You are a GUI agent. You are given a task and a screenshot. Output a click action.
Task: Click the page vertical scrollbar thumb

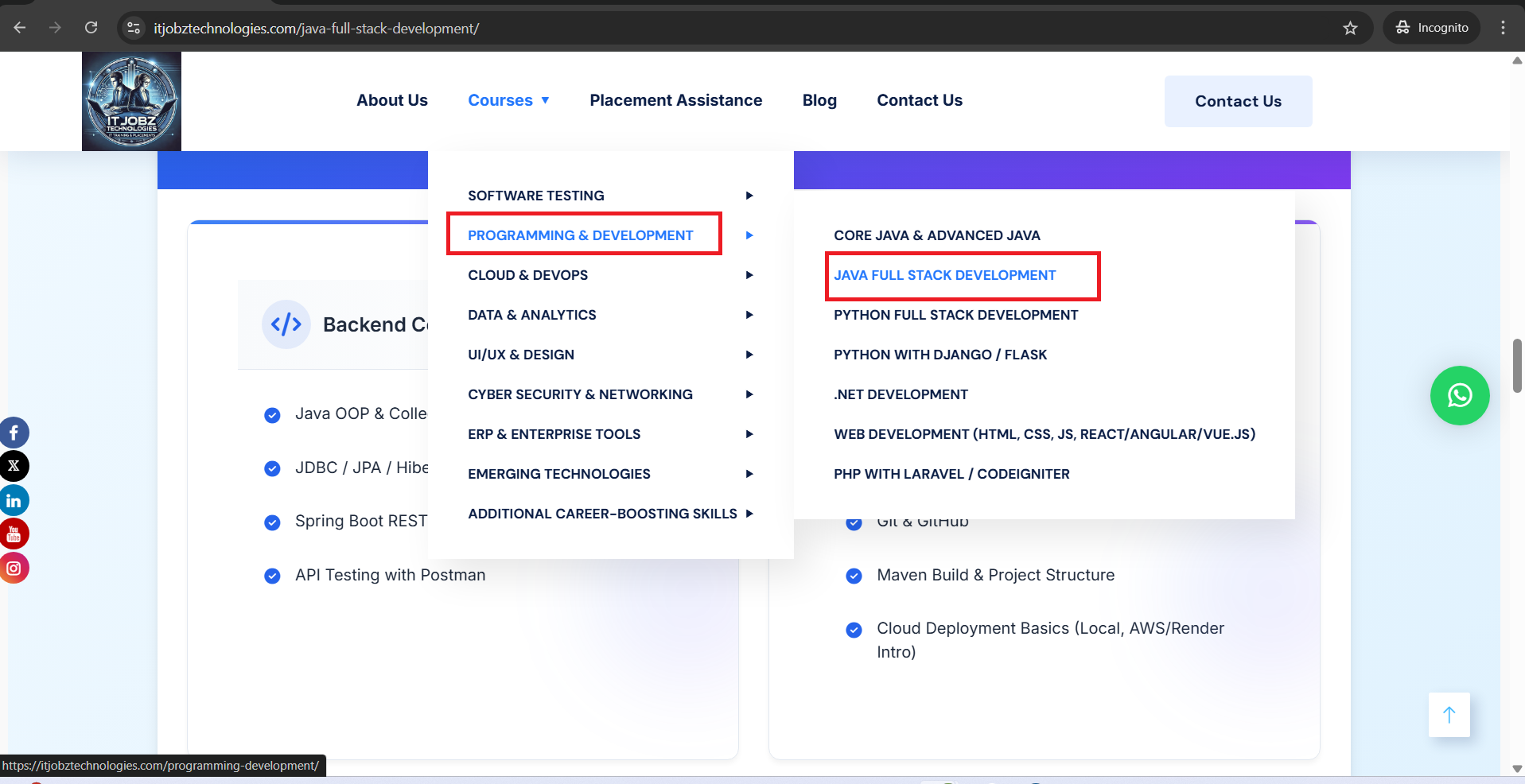pyautogui.click(x=1517, y=365)
